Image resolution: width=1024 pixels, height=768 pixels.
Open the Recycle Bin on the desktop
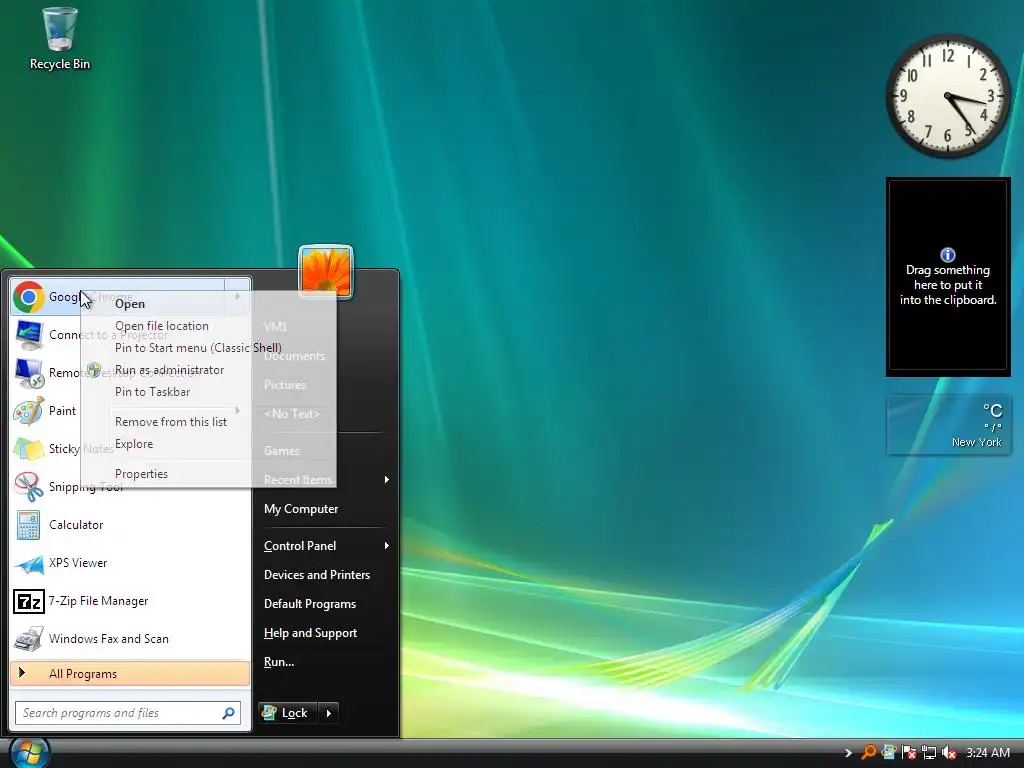pos(59,38)
